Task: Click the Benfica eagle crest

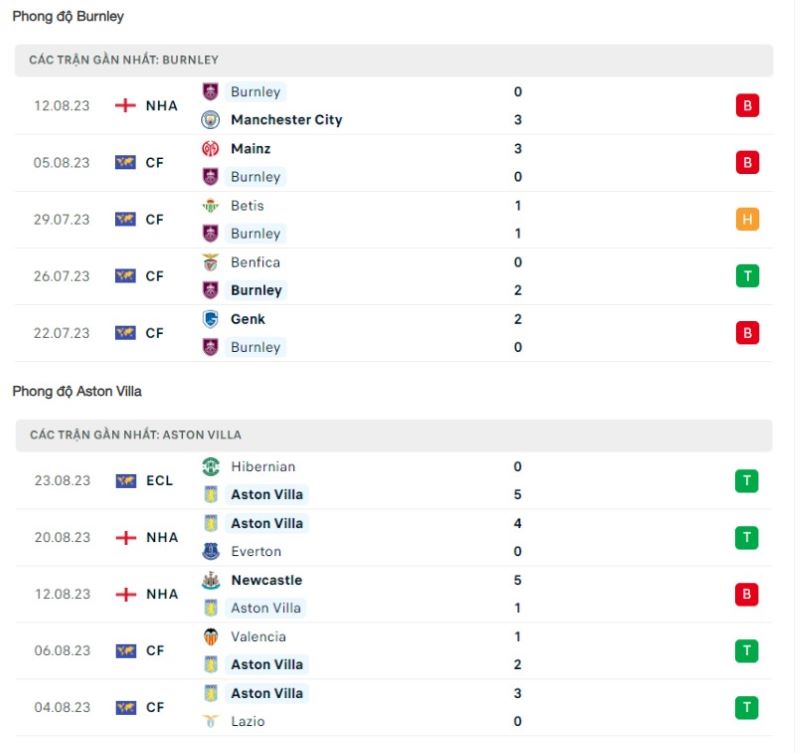Action: [x=212, y=262]
